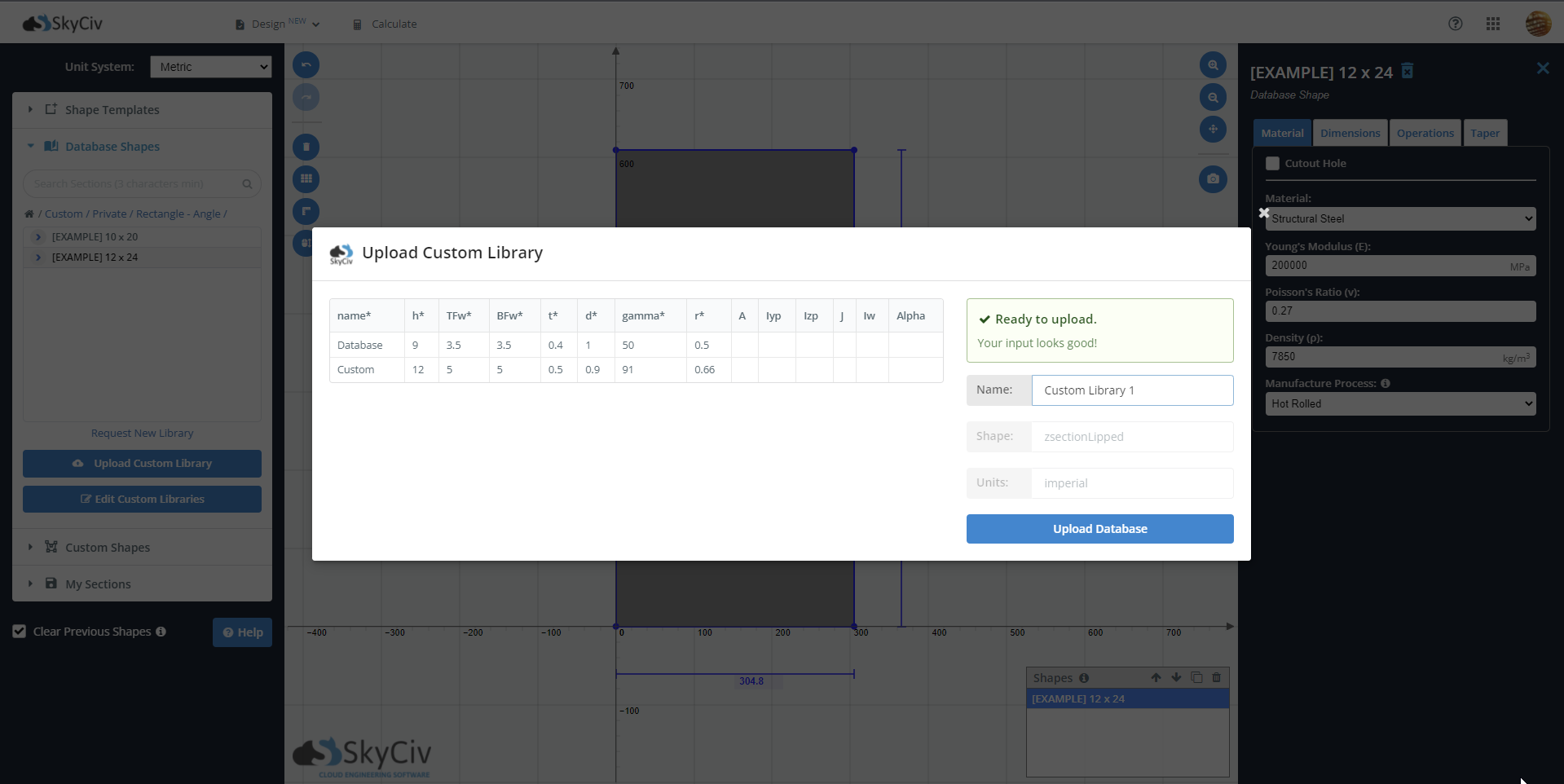
Task: Open the Structural Steel material dropdown
Action: (1400, 219)
